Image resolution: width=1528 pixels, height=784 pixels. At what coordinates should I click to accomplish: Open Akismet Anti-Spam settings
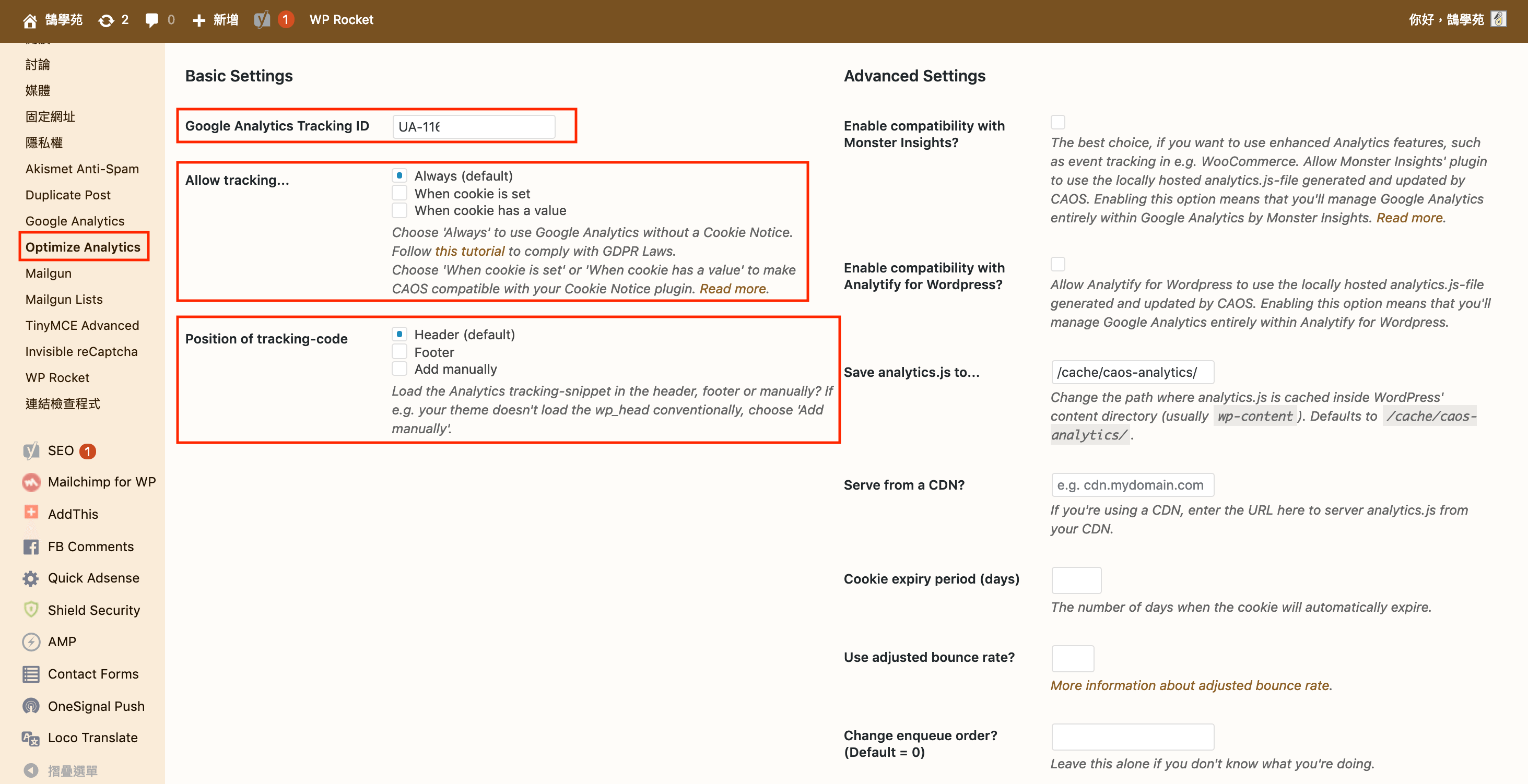83,169
